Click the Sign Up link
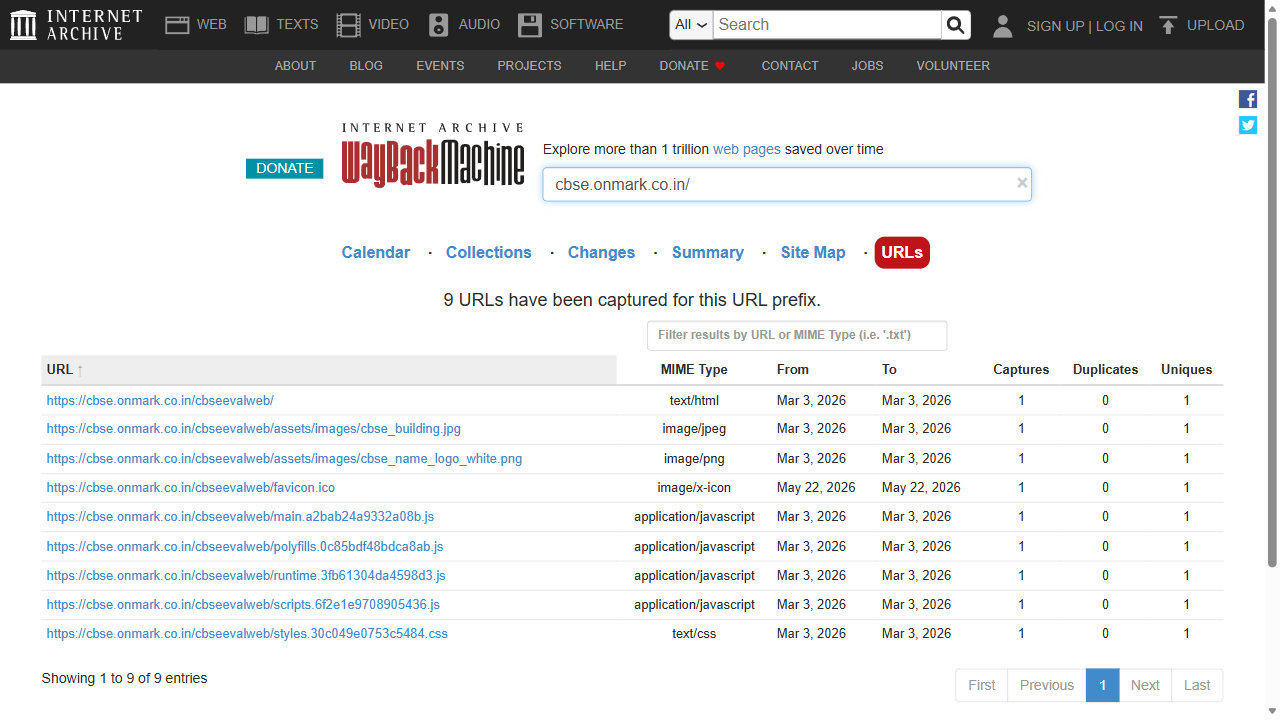This screenshot has height=720, width=1280. pos(1055,26)
